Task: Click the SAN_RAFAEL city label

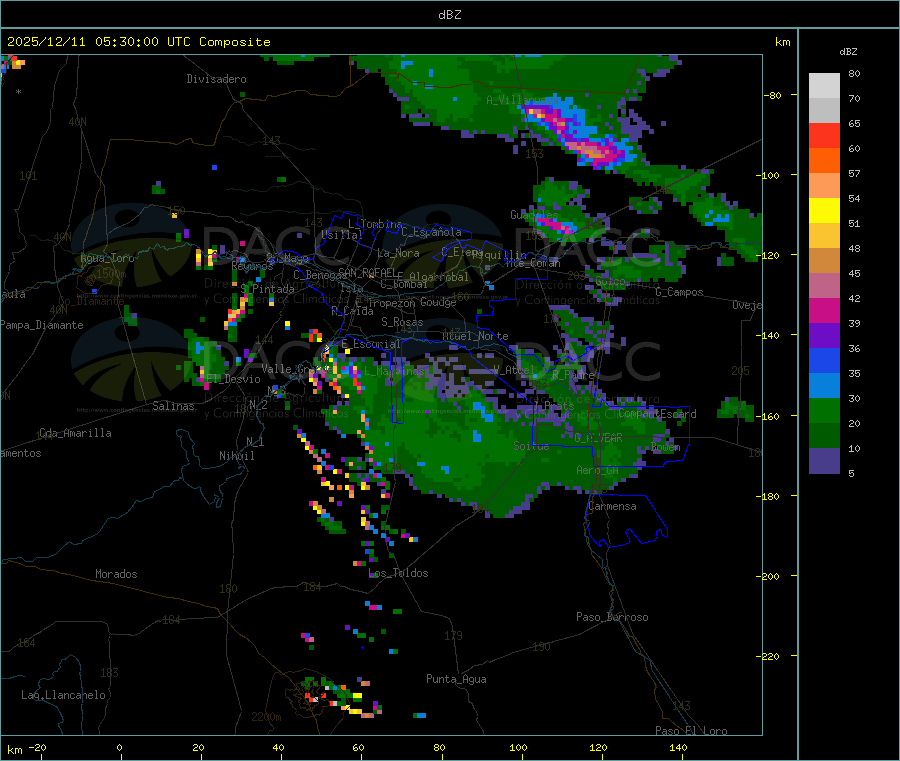Action: pyautogui.click(x=367, y=272)
